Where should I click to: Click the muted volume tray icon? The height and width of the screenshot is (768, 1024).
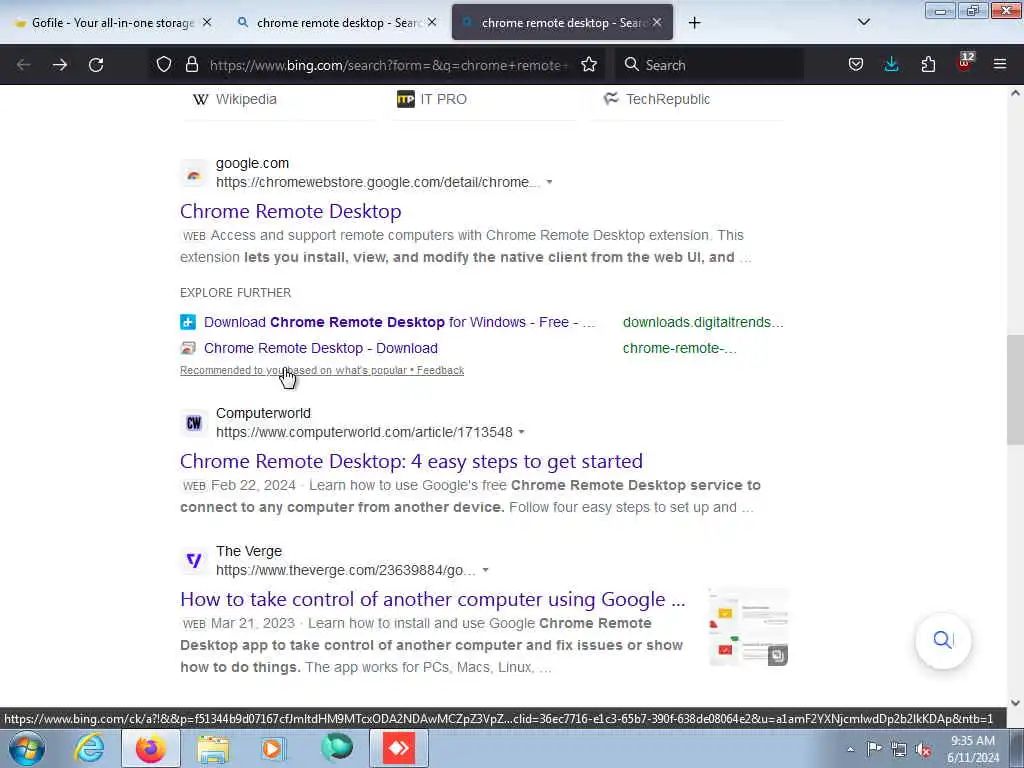click(x=923, y=750)
